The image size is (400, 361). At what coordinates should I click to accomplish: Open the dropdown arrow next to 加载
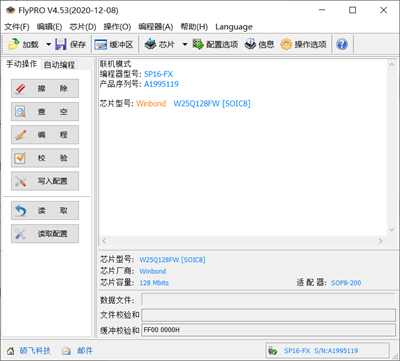48,44
